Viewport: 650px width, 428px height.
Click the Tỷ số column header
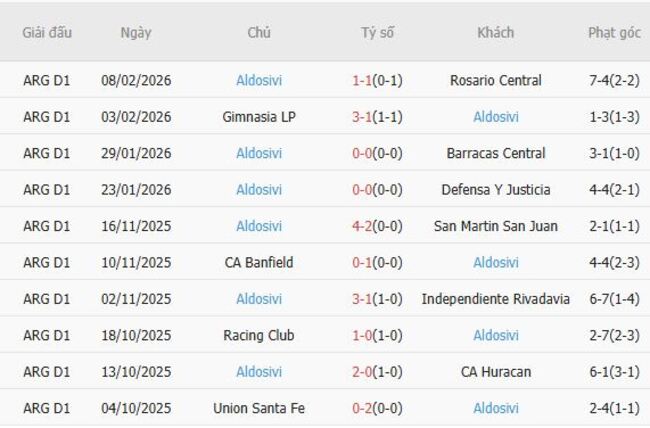[377, 32]
